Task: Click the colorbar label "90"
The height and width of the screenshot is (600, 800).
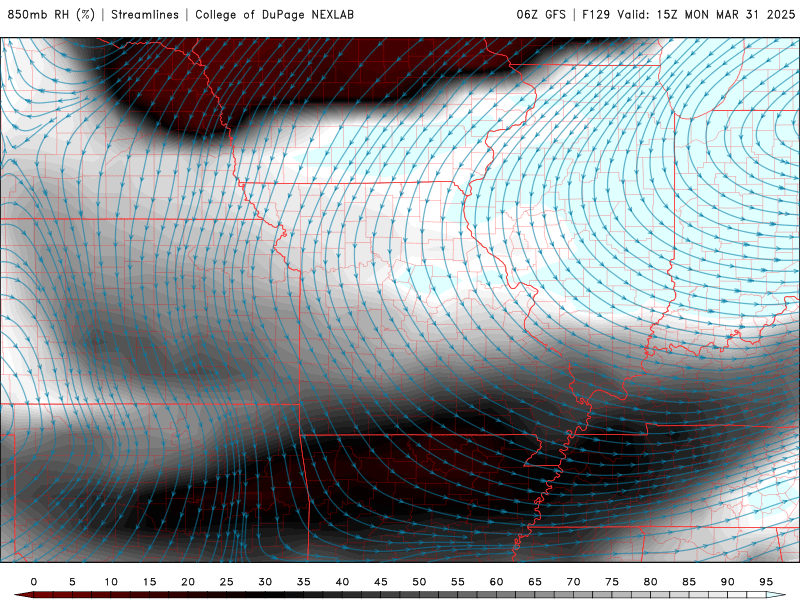Action: click(x=727, y=582)
